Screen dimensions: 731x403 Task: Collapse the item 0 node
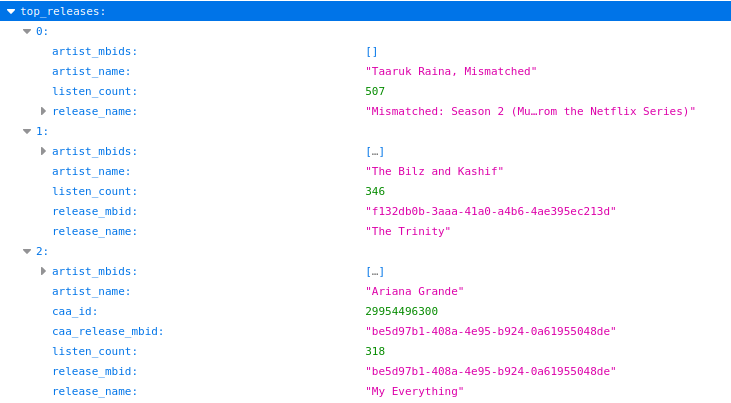[x=27, y=31]
